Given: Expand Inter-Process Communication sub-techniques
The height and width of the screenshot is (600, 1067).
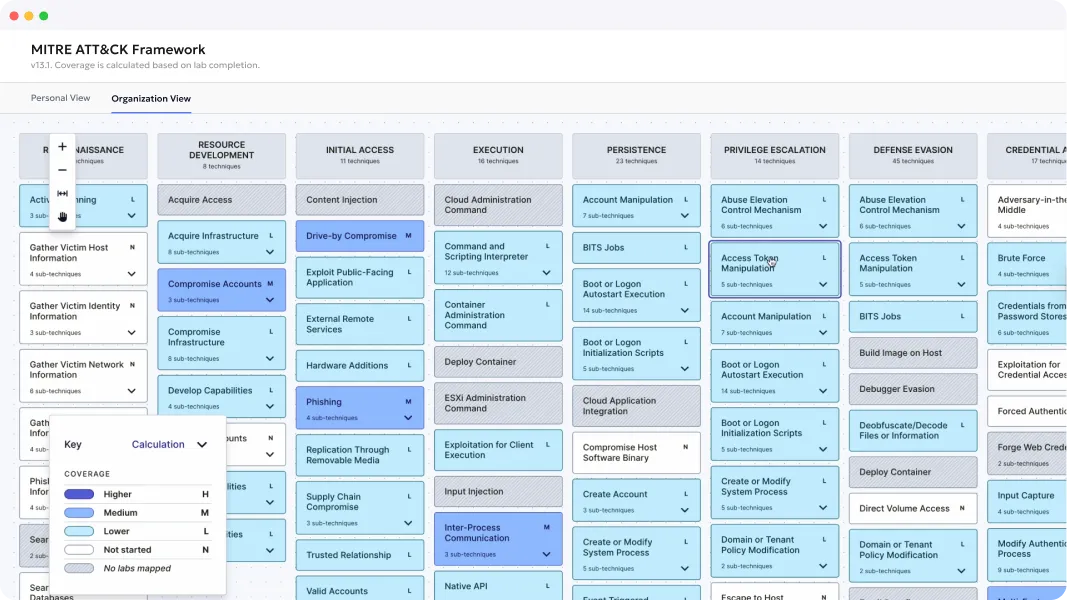Looking at the screenshot, I should pyautogui.click(x=546, y=554).
